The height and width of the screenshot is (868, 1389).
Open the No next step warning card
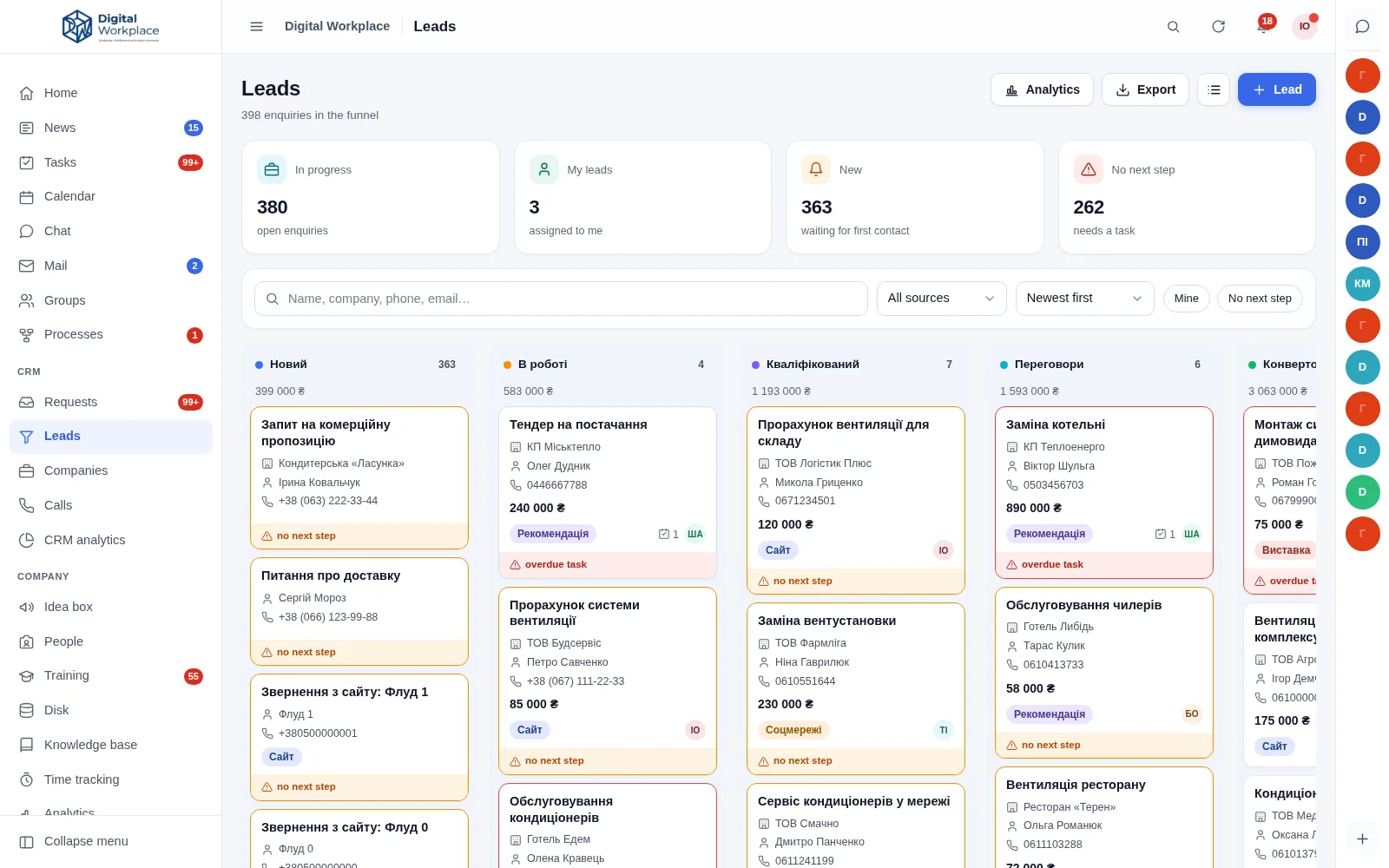click(1187, 197)
